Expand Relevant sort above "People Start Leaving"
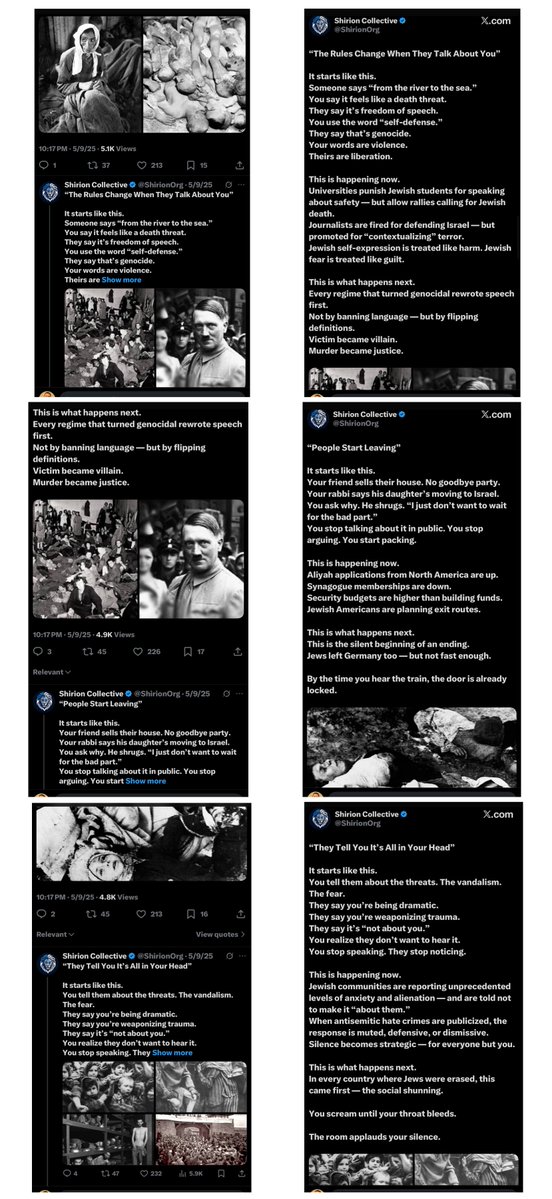552x1199 pixels. (x=51, y=672)
